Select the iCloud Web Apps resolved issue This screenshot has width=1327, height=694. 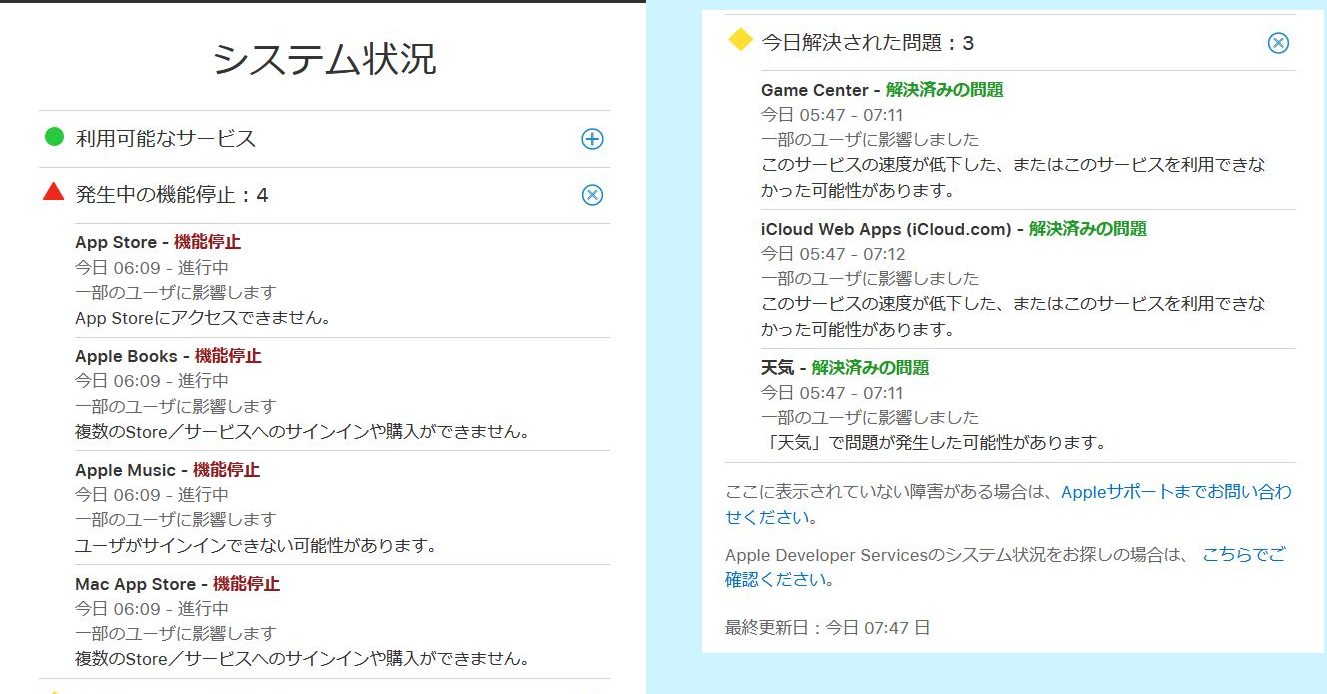886,229
